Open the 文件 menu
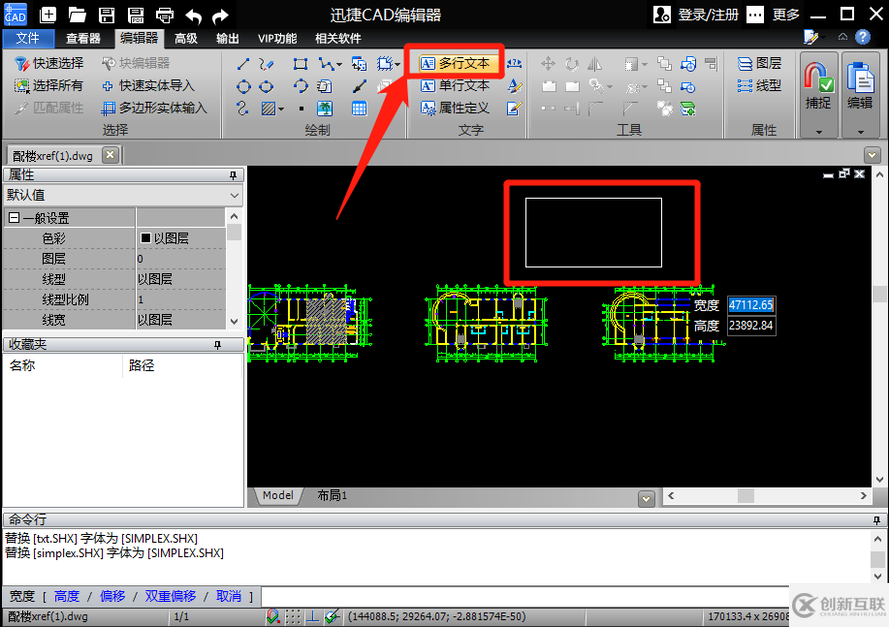Viewport: 889px width, 627px height. coord(28,39)
